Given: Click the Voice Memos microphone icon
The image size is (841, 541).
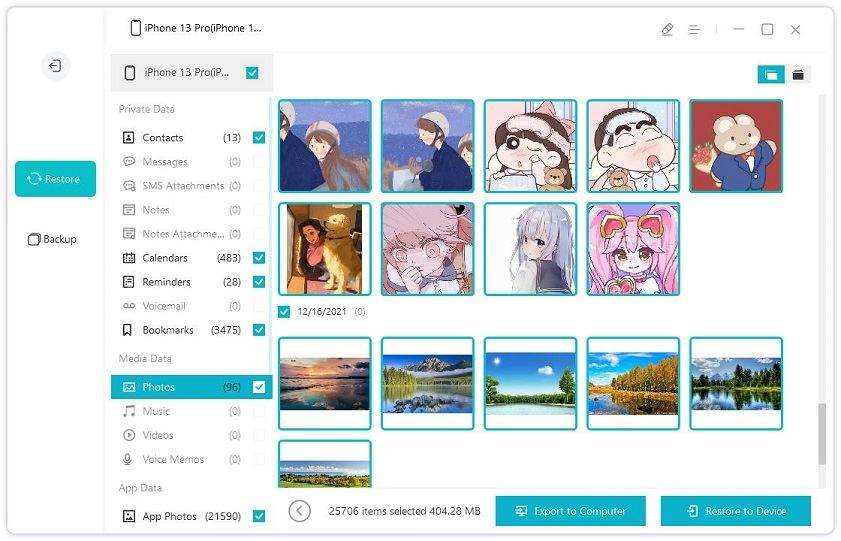Looking at the screenshot, I should tap(127, 459).
